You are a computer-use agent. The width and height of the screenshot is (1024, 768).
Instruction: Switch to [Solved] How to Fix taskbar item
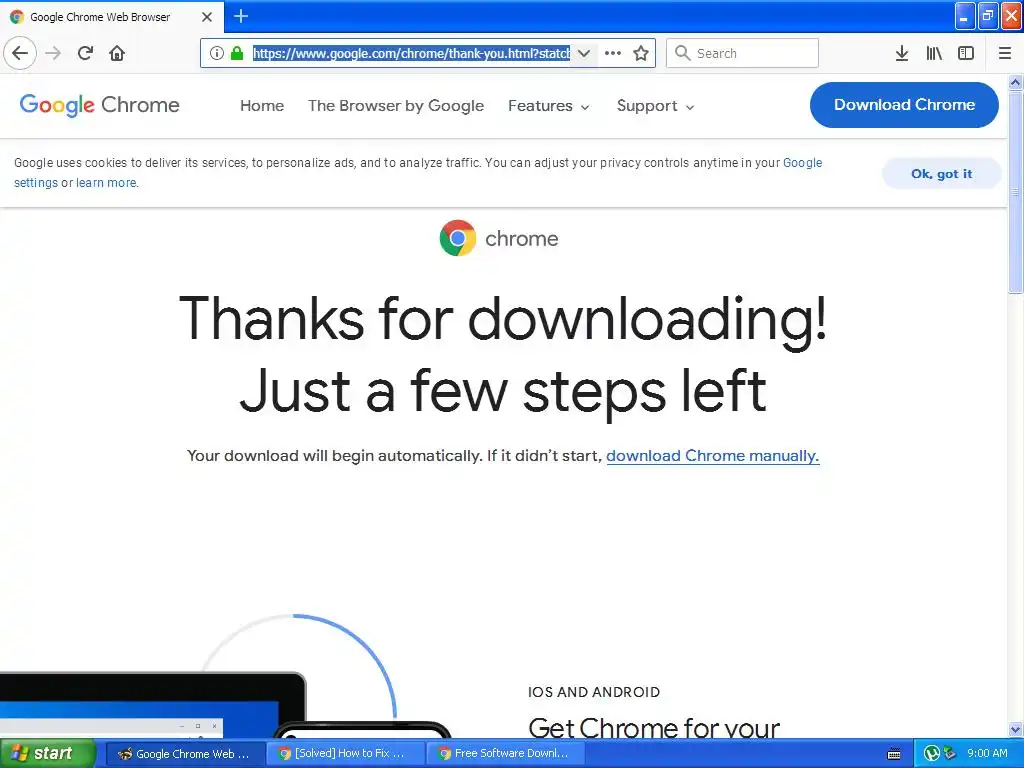point(345,754)
